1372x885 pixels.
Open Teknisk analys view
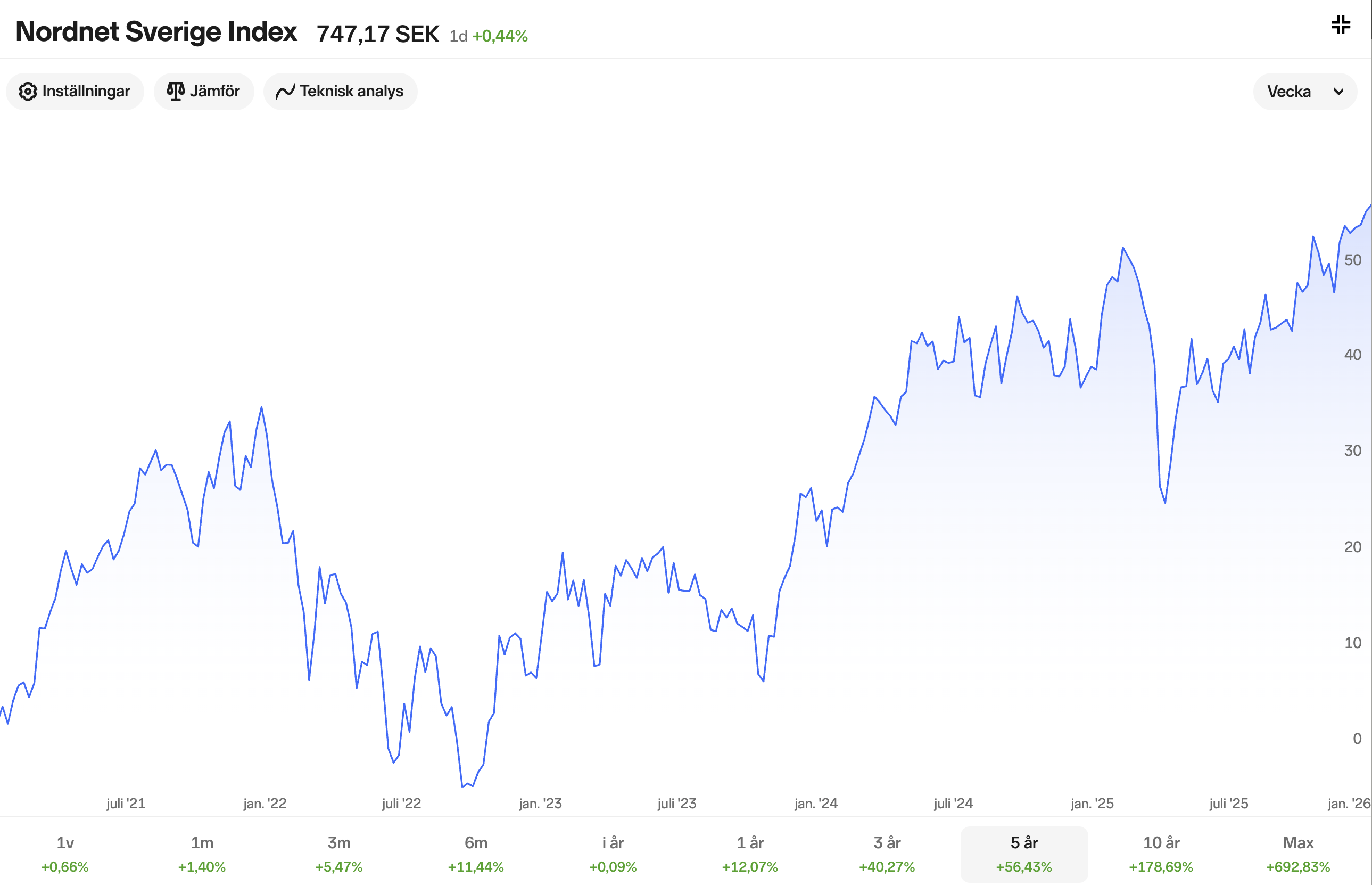341,92
